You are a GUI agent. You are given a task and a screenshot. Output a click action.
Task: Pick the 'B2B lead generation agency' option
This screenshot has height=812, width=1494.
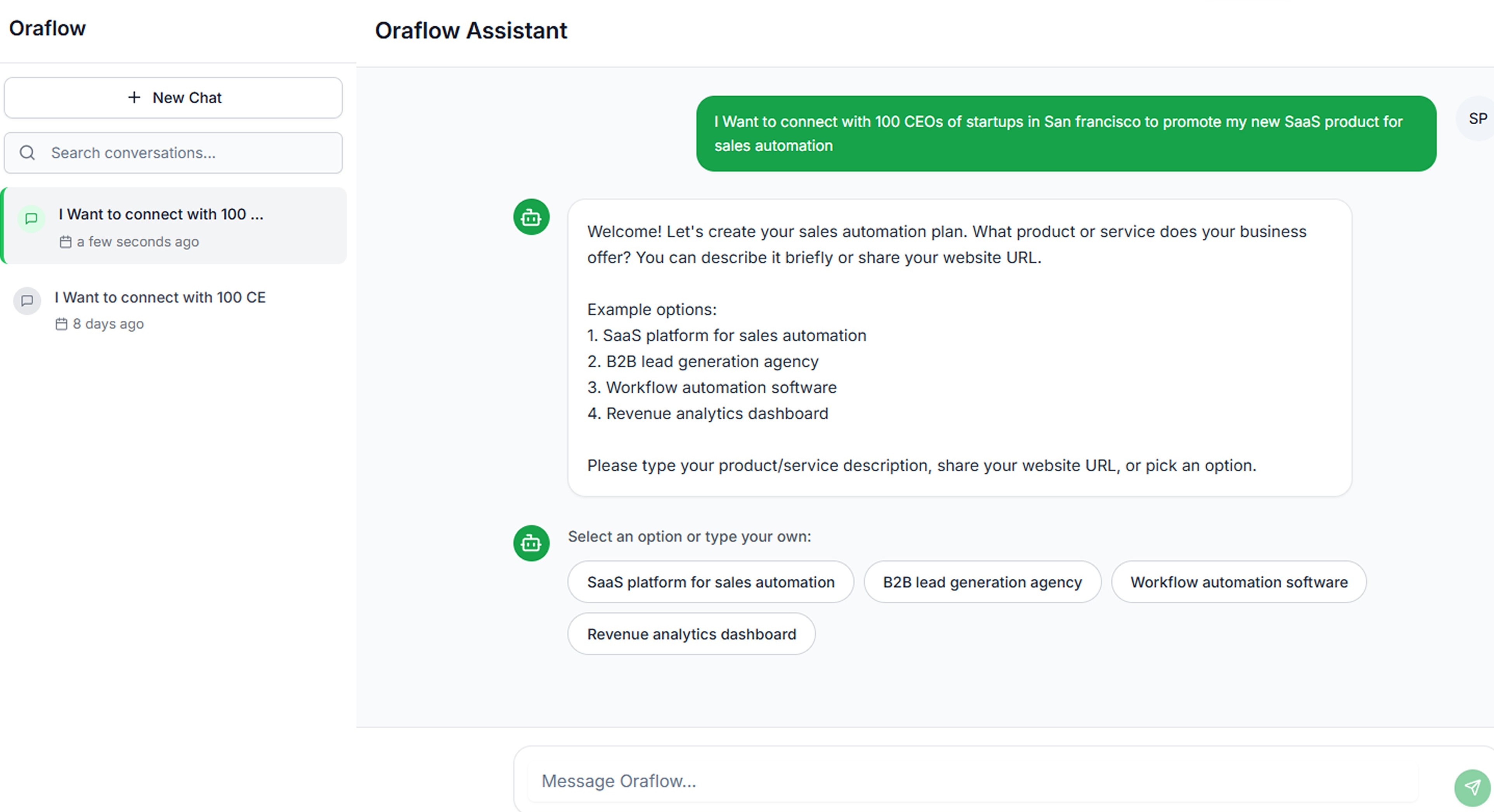pos(982,582)
